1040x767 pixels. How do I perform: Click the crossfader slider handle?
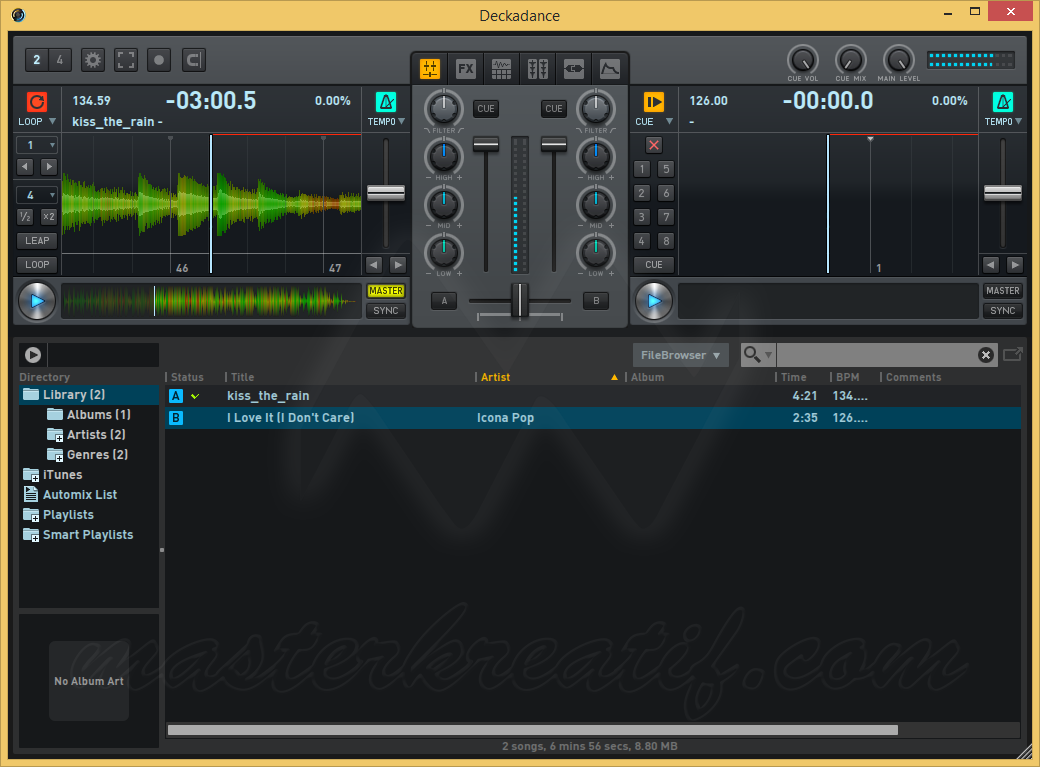tap(520, 300)
